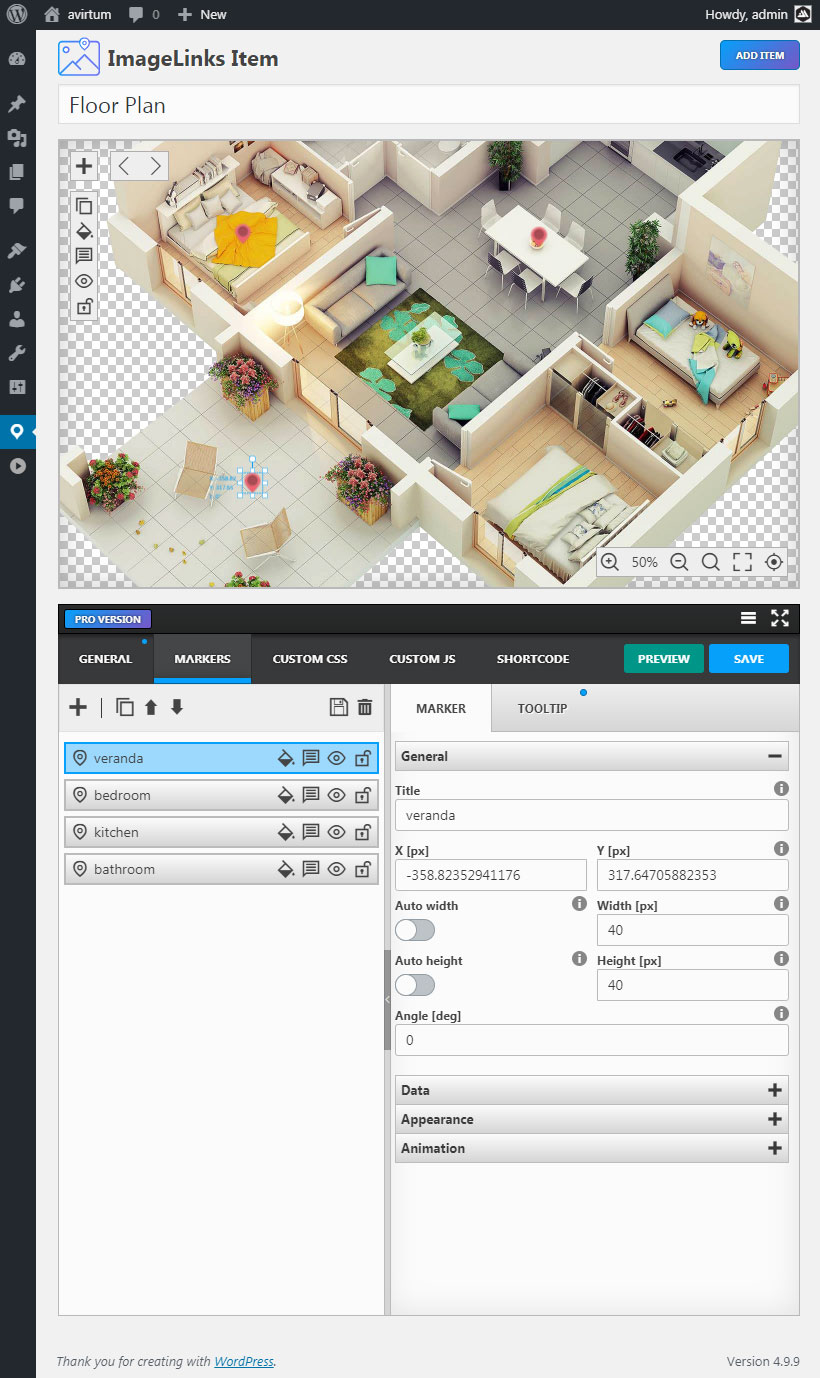Toggle visibility of the kitchen marker
The width and height of the screenshot is (820, 1378).
pos(337,832)
